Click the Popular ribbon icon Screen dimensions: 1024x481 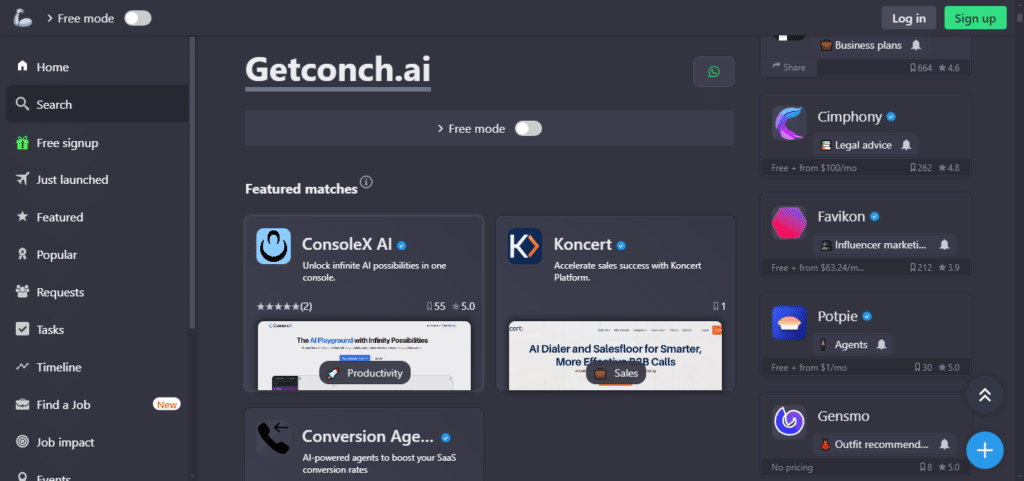point(23,255)
